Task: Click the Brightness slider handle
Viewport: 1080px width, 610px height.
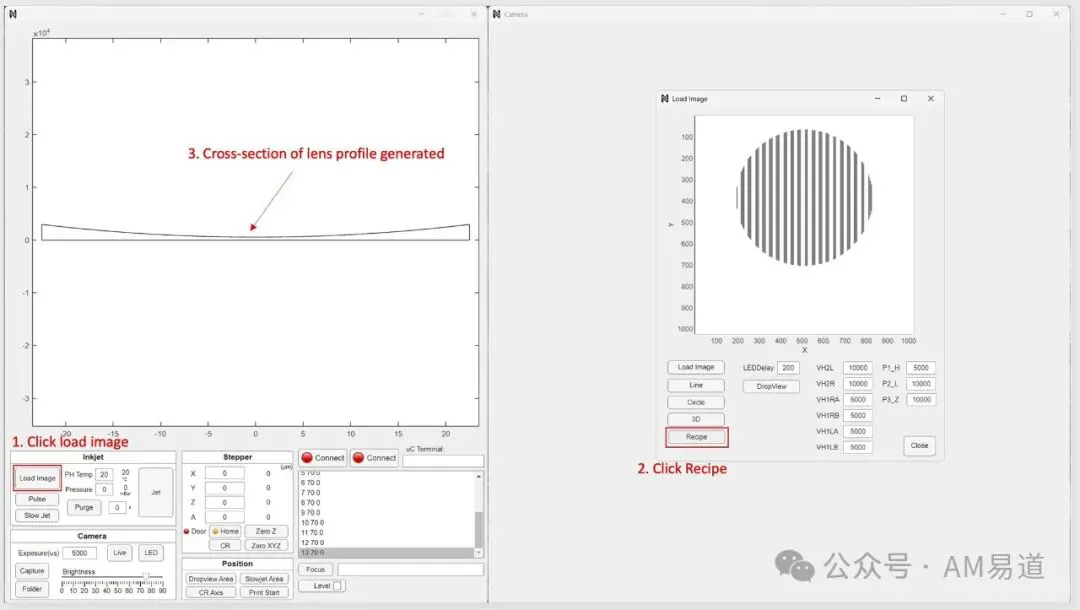Action: (145, 576)
